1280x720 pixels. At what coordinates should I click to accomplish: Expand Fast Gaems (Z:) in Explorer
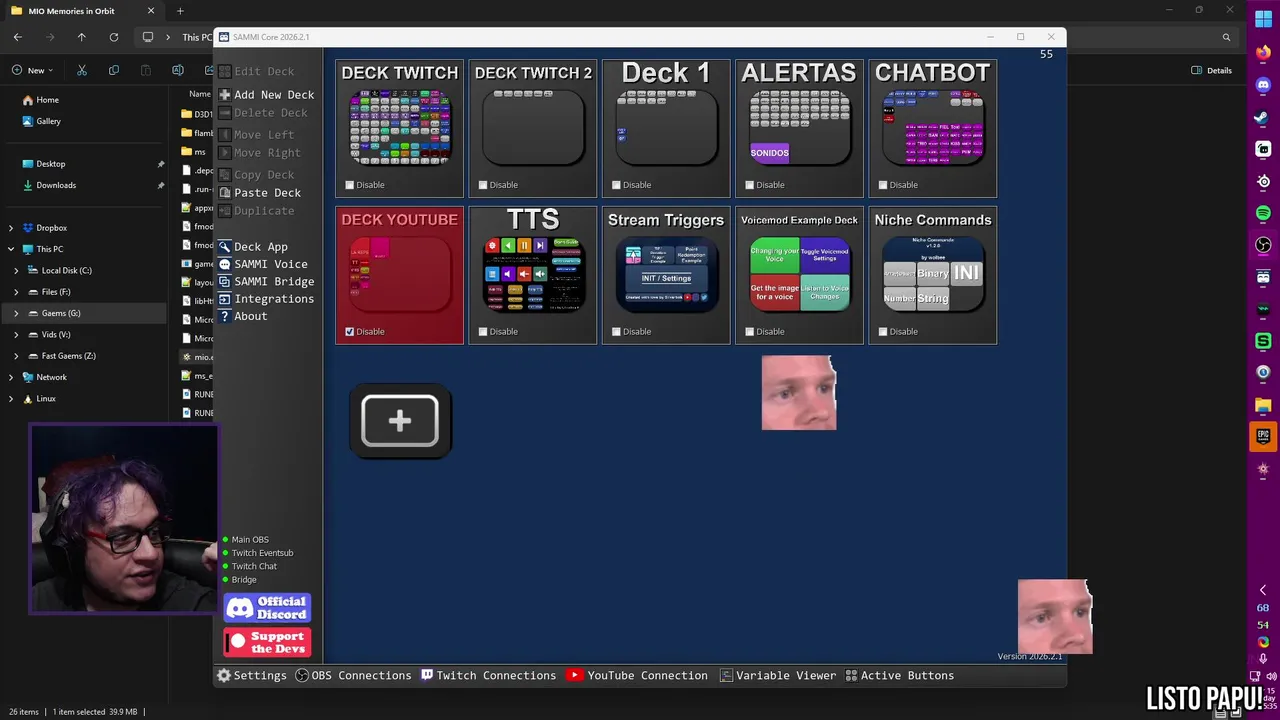tap(15, 356)
